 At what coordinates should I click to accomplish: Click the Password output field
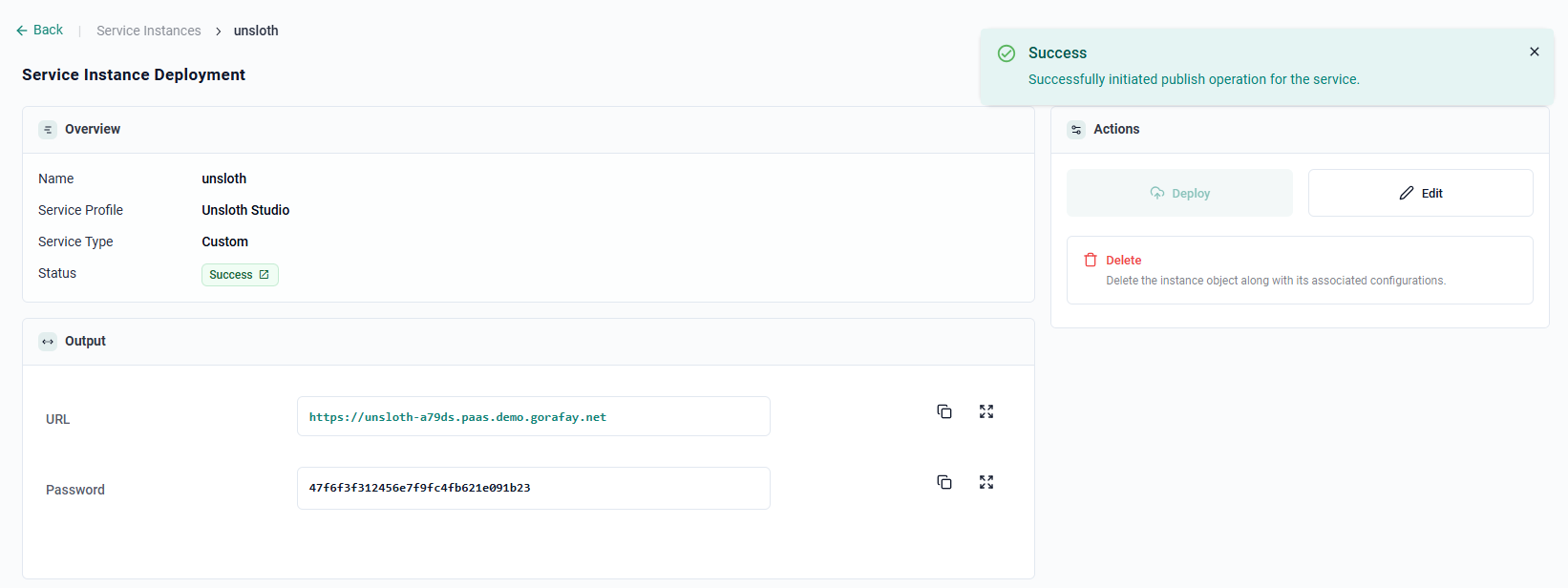tap(534, 488)
